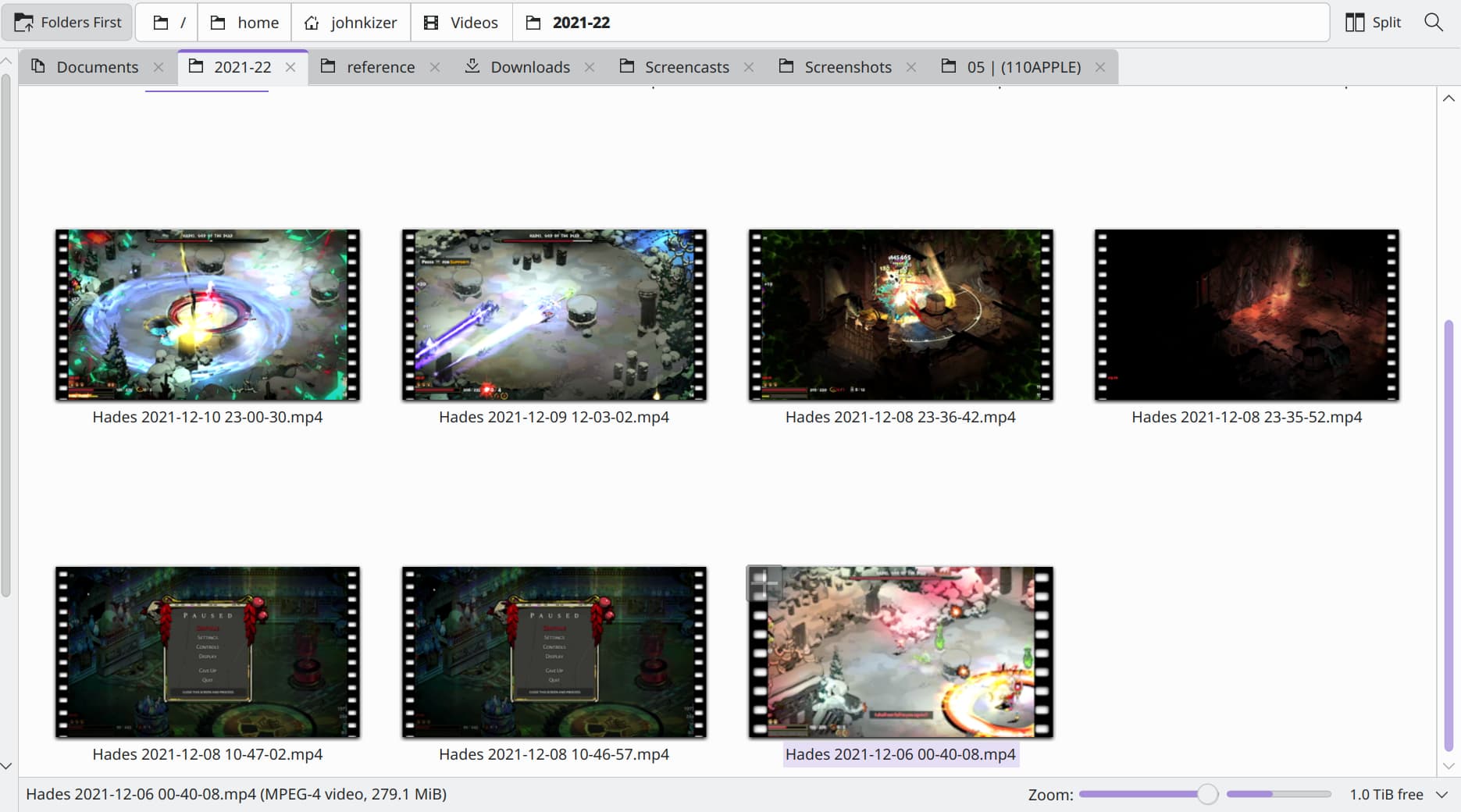1461x812 pixels.
Task: Click filename Hades 2021-12-10 23-00-30.mp4
Action: (x=208, y=417)
